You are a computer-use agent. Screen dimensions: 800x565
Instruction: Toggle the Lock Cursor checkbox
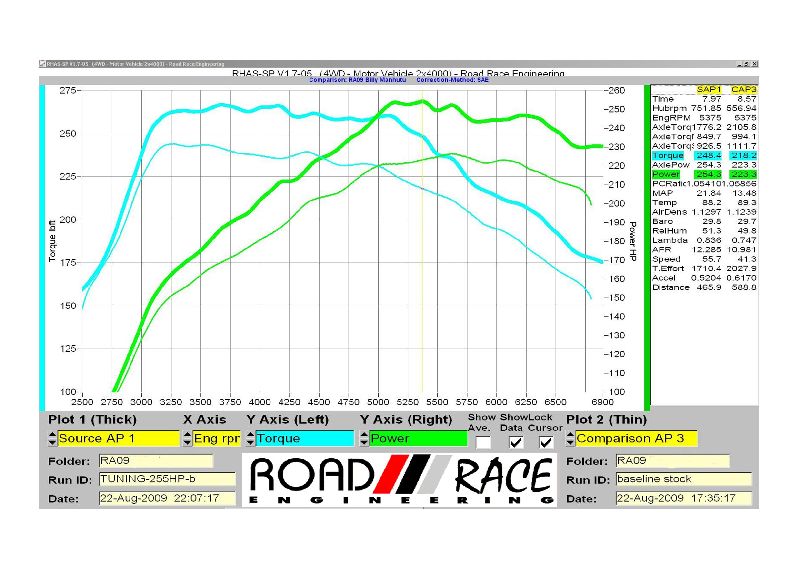point(545,441)
